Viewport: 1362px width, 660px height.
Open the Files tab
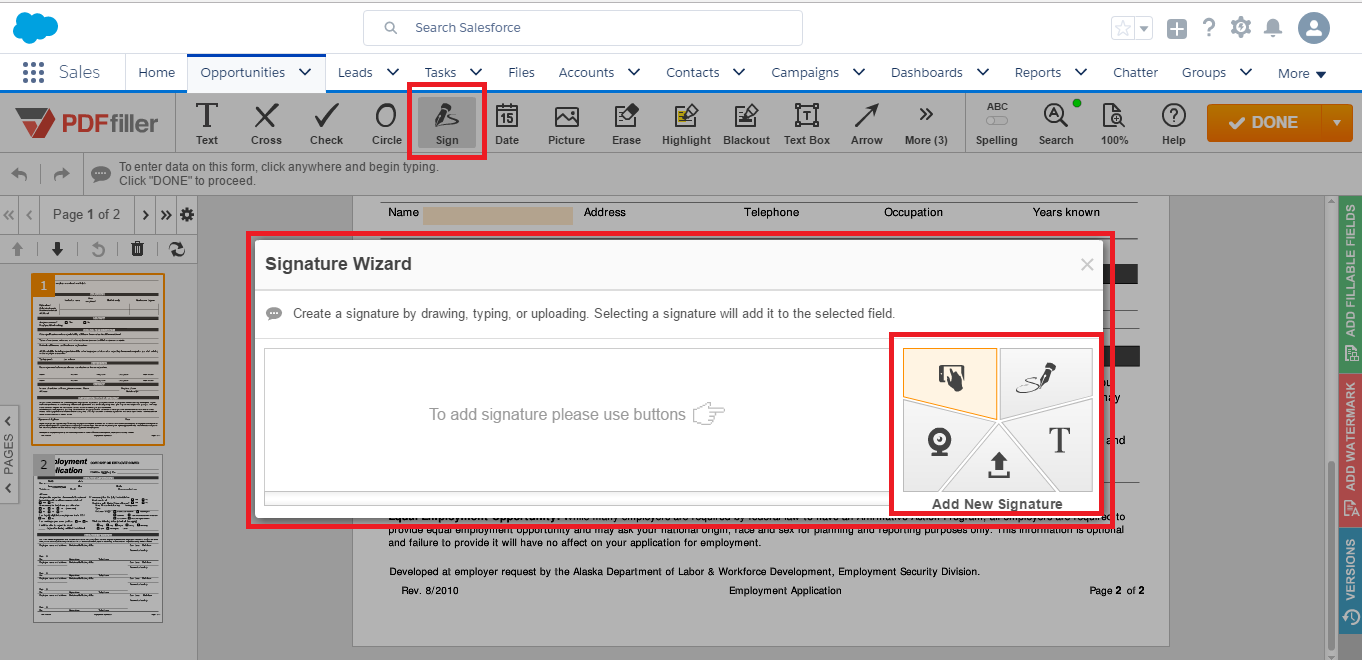click(x=521, y=72)
